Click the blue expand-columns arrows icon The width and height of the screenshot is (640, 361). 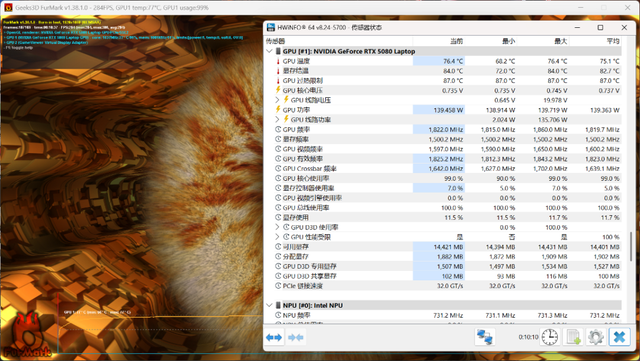pos(274,337)
